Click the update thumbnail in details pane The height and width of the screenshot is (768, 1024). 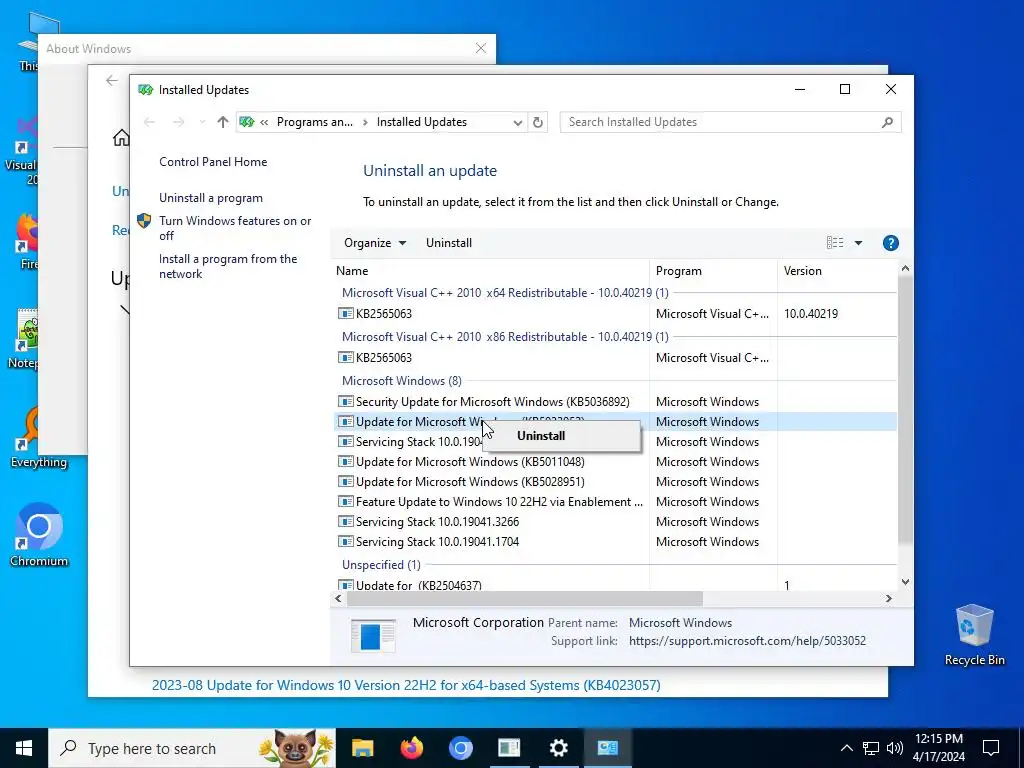[373, 635]
